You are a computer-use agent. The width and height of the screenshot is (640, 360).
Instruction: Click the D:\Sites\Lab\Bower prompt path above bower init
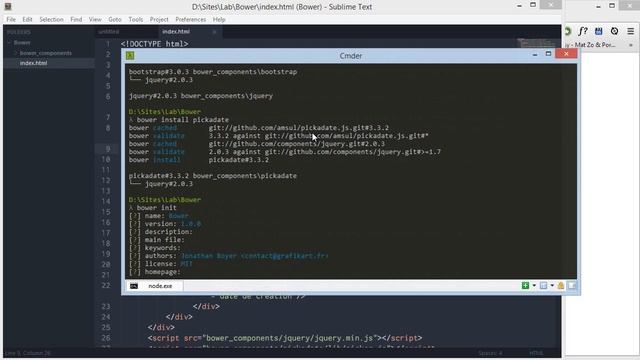pos(164,200)
